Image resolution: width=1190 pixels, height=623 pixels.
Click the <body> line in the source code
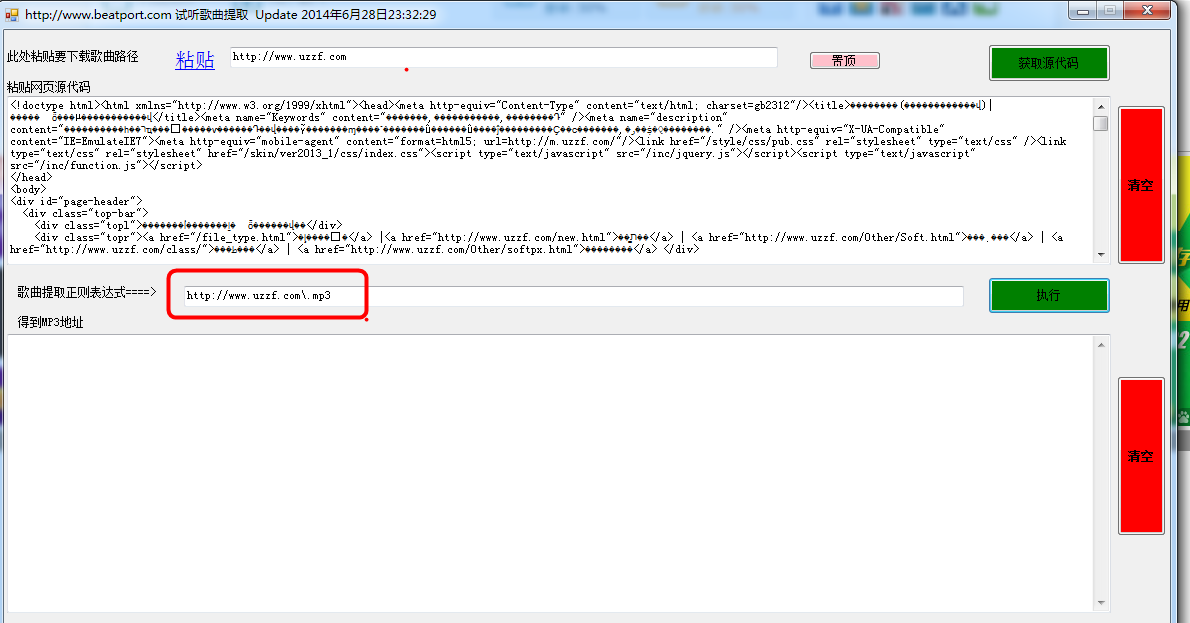click(x=28, y=190)
